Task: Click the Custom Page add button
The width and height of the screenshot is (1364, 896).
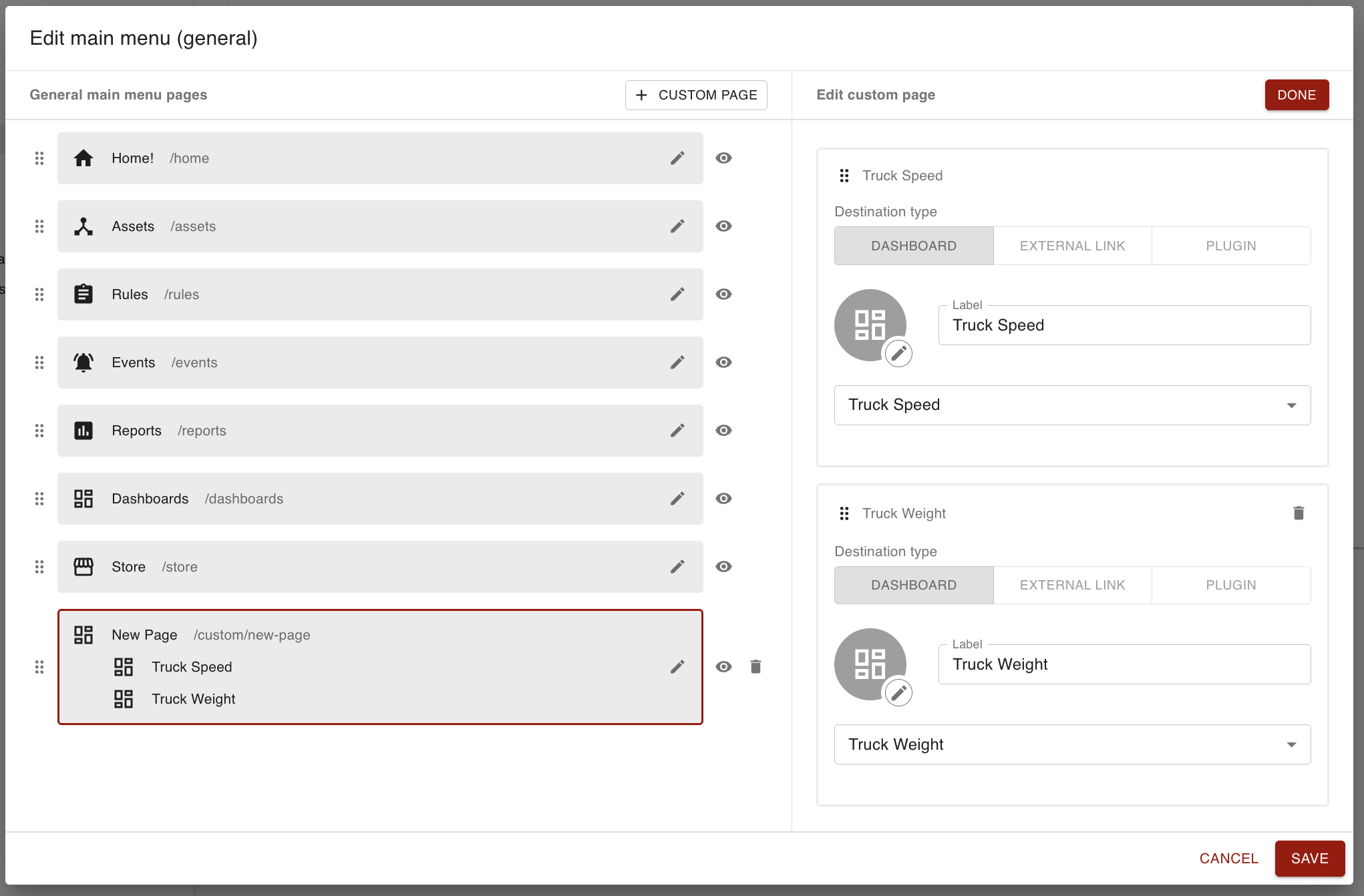Action: (x=696, y=95)
